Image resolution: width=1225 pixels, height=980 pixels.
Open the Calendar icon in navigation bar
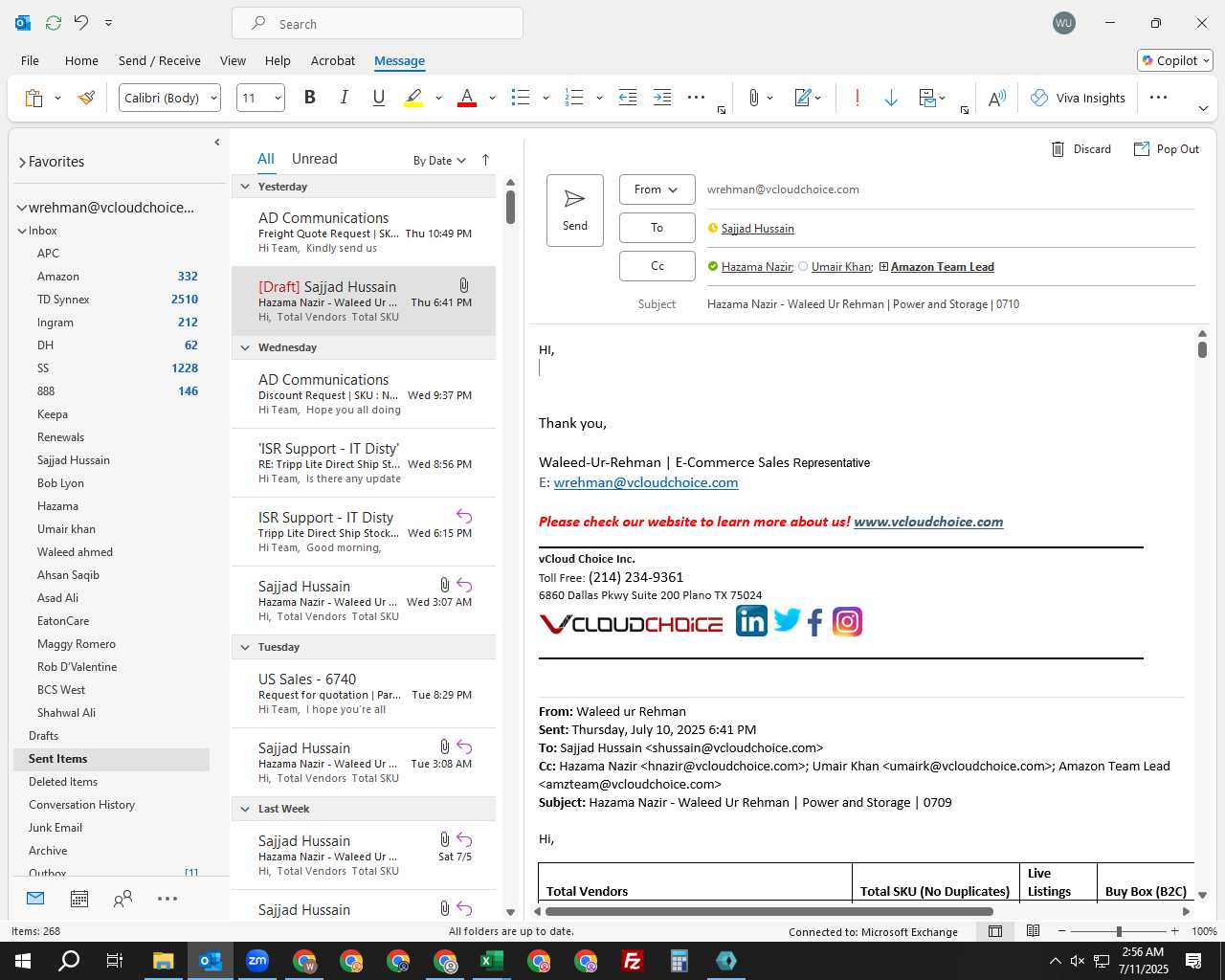tap(79, 899)
